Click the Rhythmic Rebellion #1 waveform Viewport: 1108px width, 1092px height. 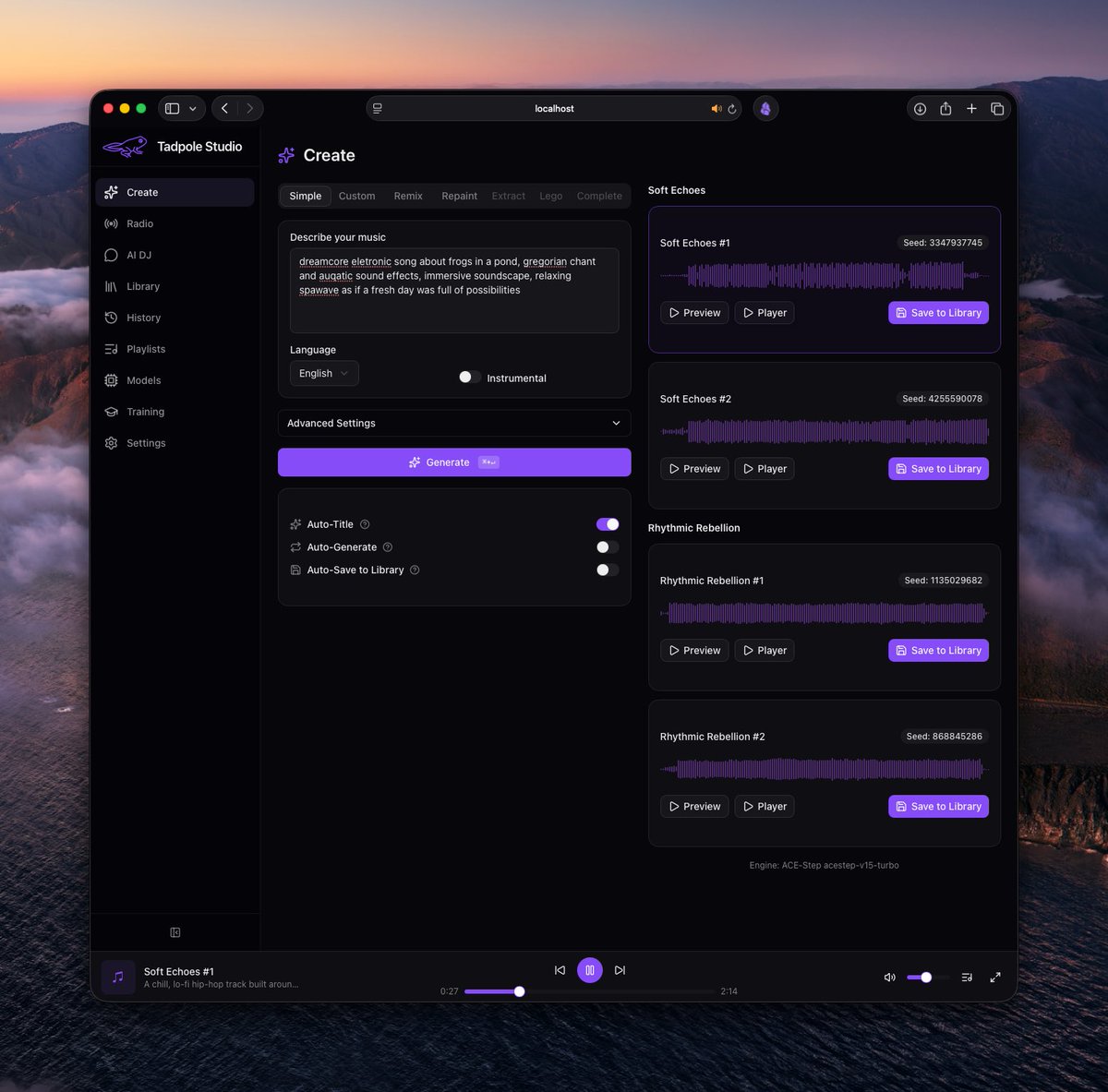[825, 613]
